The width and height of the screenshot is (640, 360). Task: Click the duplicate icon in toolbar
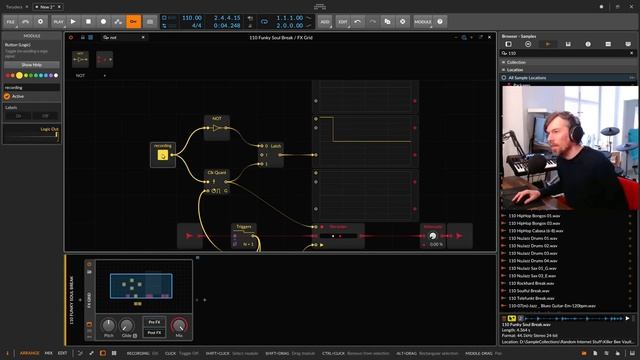coord(387,22)
